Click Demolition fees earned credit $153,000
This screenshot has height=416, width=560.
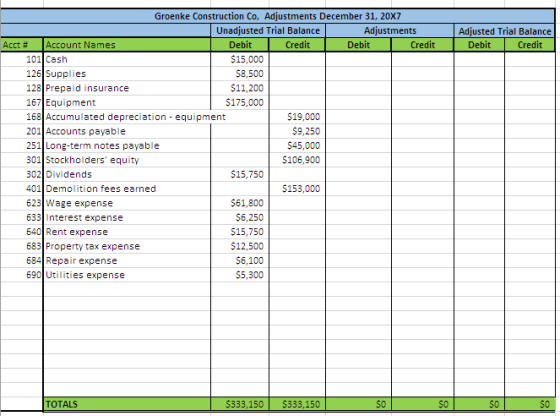click(297, 189)
